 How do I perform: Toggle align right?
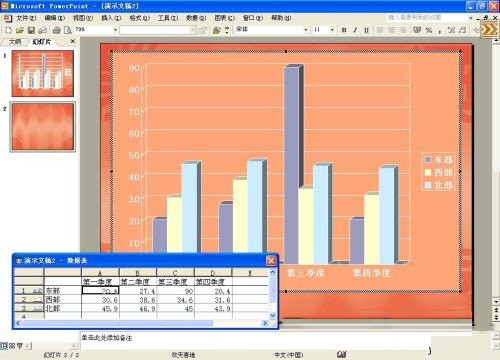(x=403, y=30)
